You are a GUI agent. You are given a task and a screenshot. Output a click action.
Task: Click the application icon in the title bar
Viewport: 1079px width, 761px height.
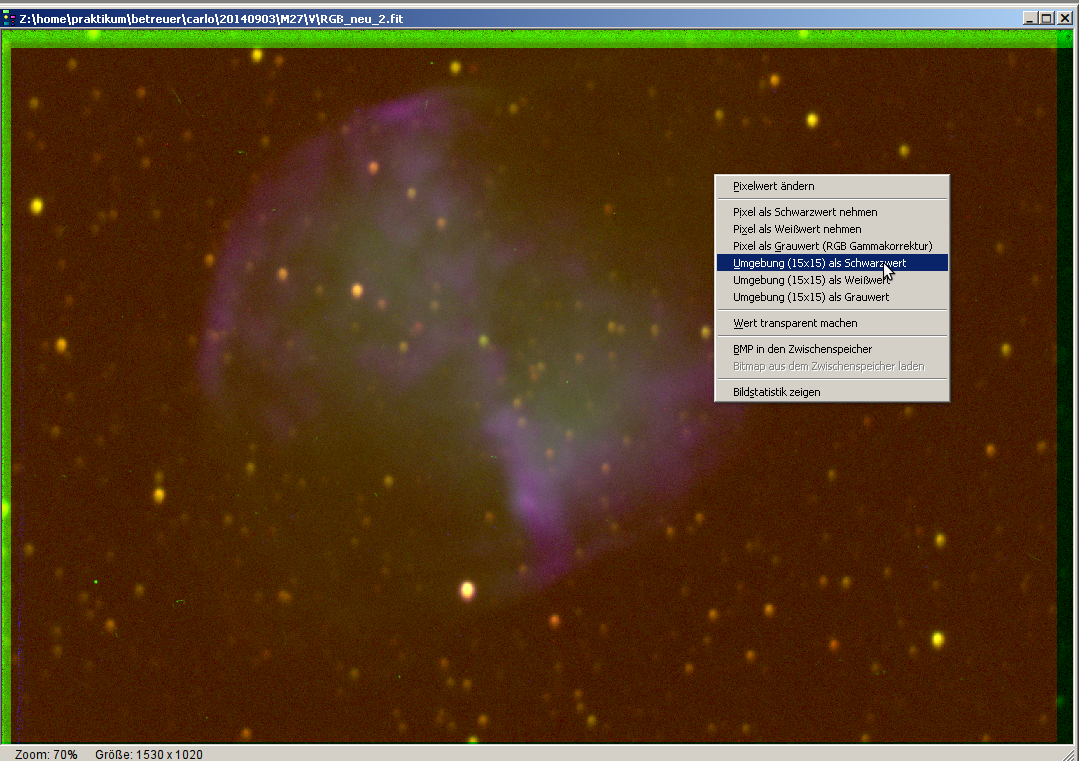tap(9, 18)
